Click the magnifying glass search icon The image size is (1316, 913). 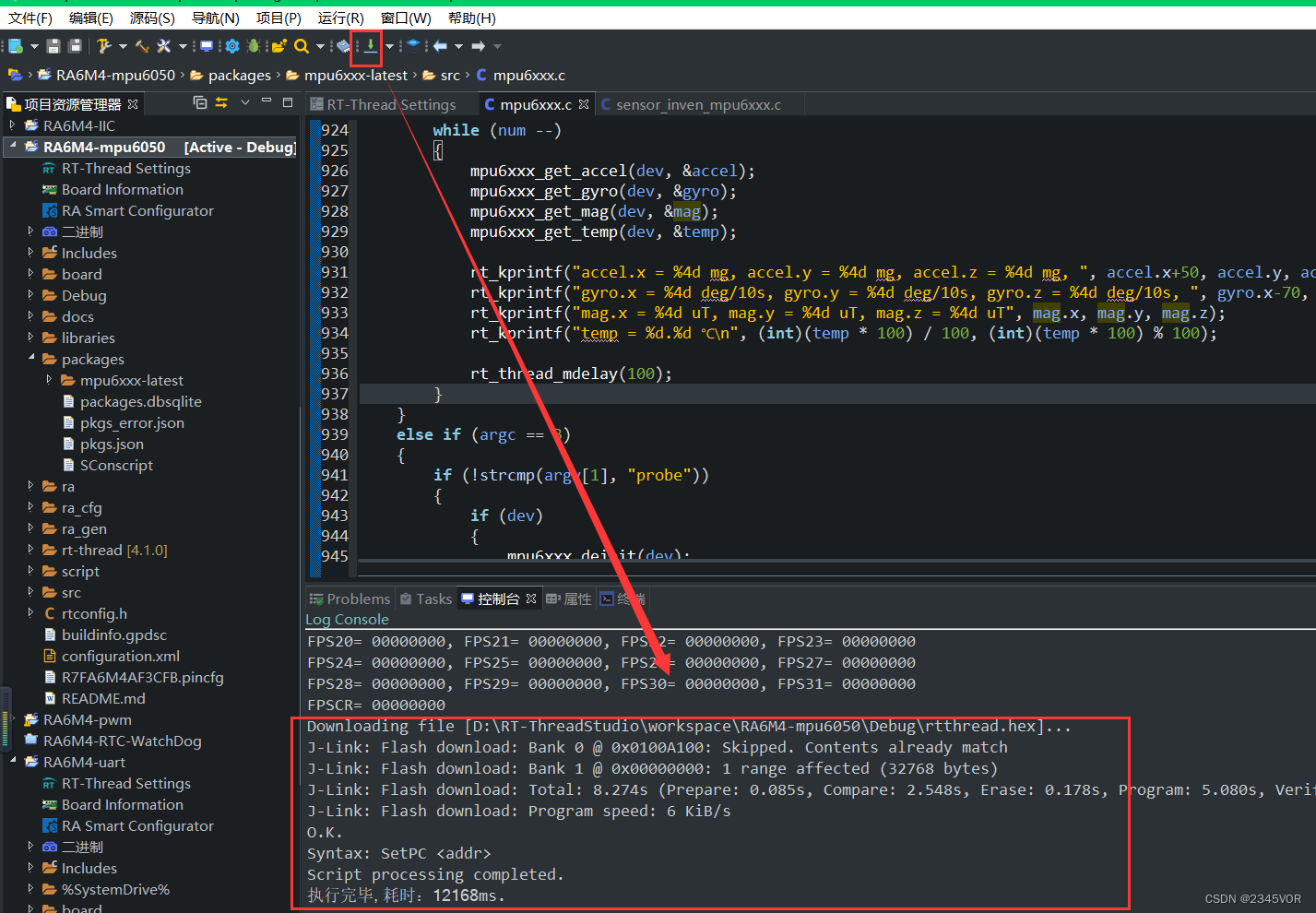[x=302, y=46]
